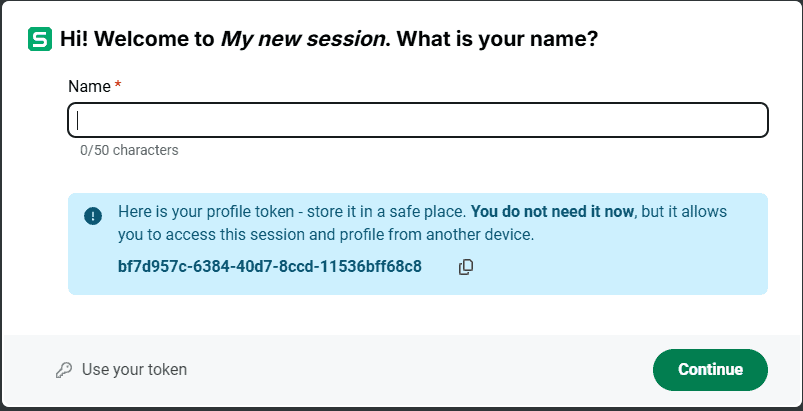The width and height of the screenshot is (803, 411).
Task: Click the empty gray footer bar area
Action: pos(420,370)
